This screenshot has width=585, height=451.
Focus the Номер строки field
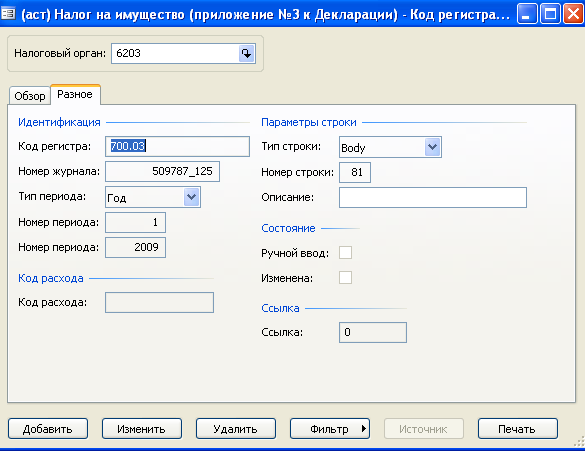tap(355, 172)
